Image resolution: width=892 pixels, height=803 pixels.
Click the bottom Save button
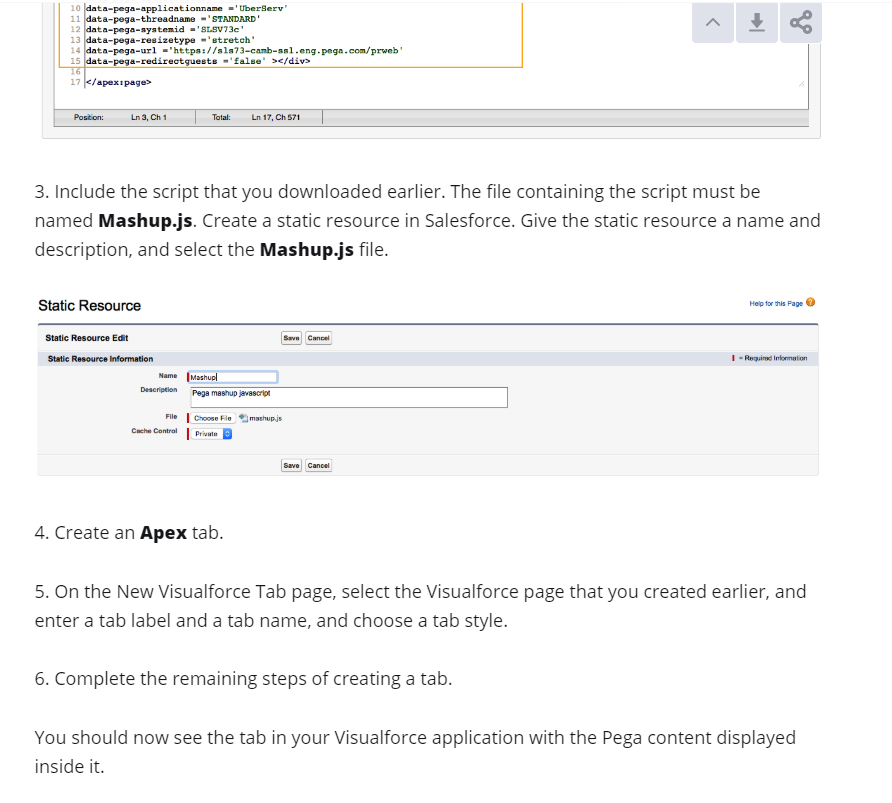point(291,465)
